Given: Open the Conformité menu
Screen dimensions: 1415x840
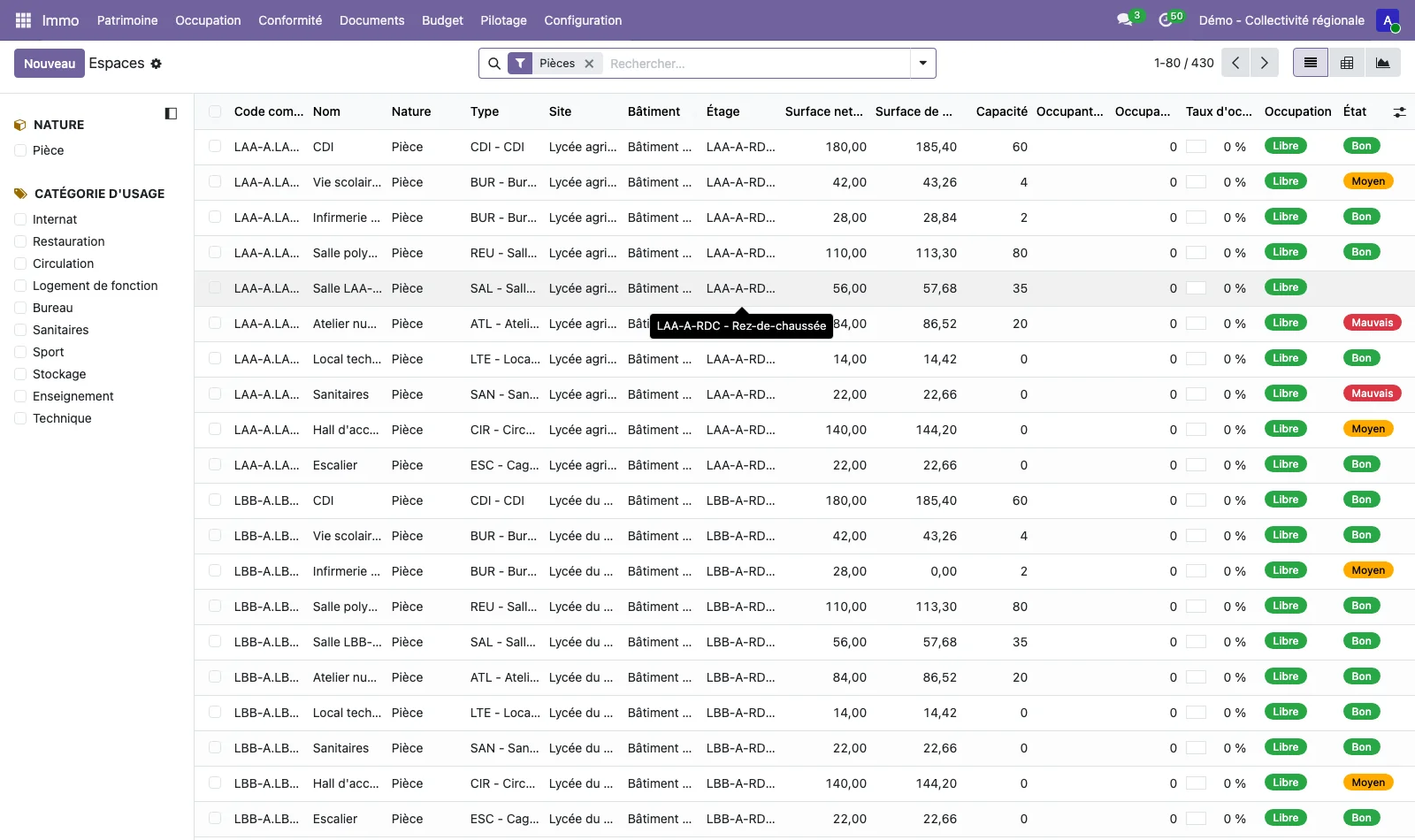Looking at the screenshot, I should coord(290,20).
